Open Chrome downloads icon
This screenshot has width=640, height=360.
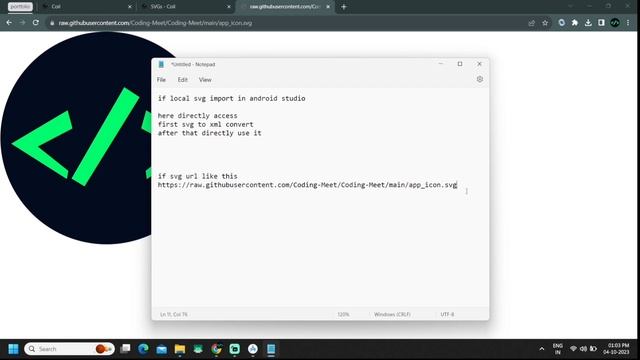click(x=588, y=23)
